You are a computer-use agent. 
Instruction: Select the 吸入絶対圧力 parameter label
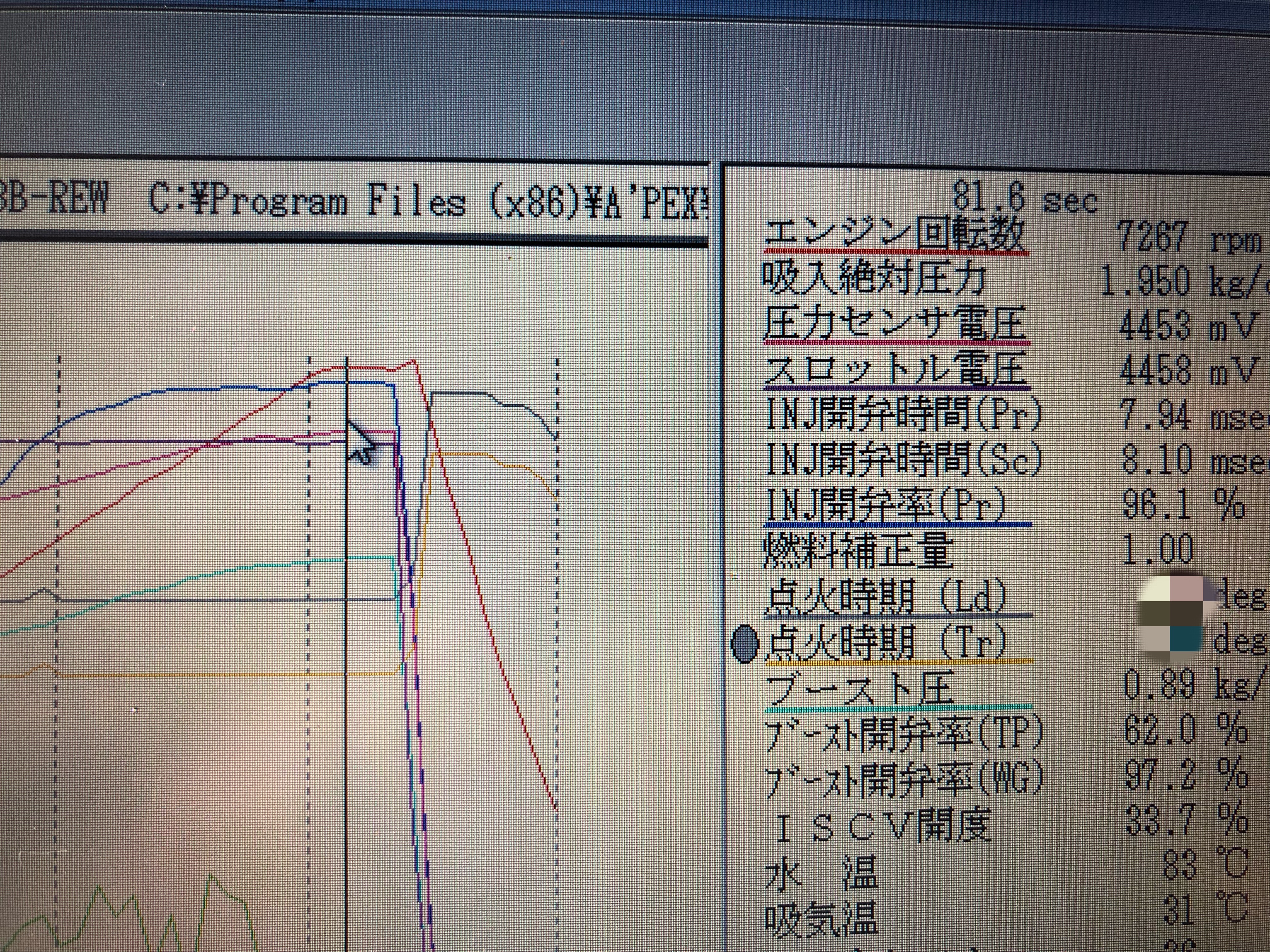(x=874, y=278)
